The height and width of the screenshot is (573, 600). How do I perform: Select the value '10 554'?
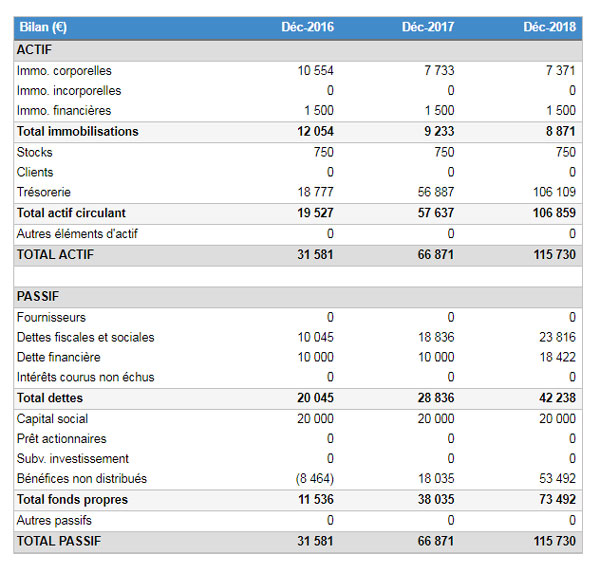point(315,70)
